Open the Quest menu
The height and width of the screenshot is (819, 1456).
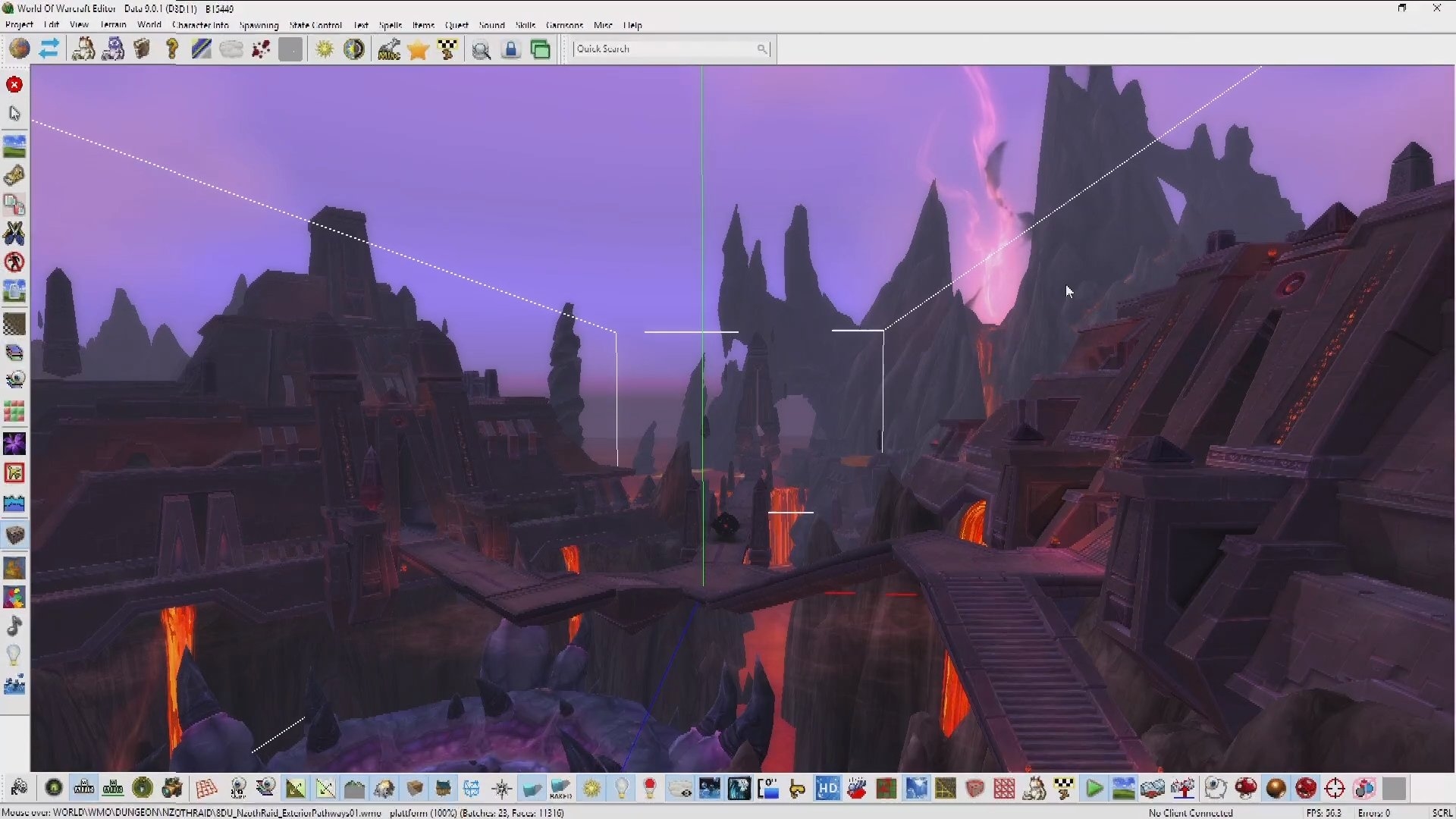(457, 25)
